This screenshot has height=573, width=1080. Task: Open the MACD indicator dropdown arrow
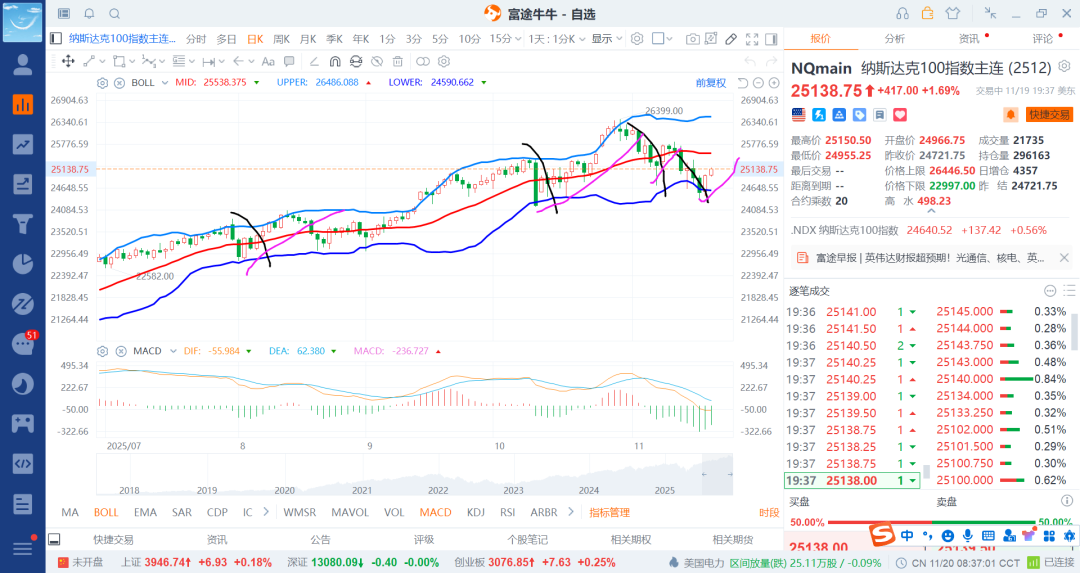click(x=173, y=351)
